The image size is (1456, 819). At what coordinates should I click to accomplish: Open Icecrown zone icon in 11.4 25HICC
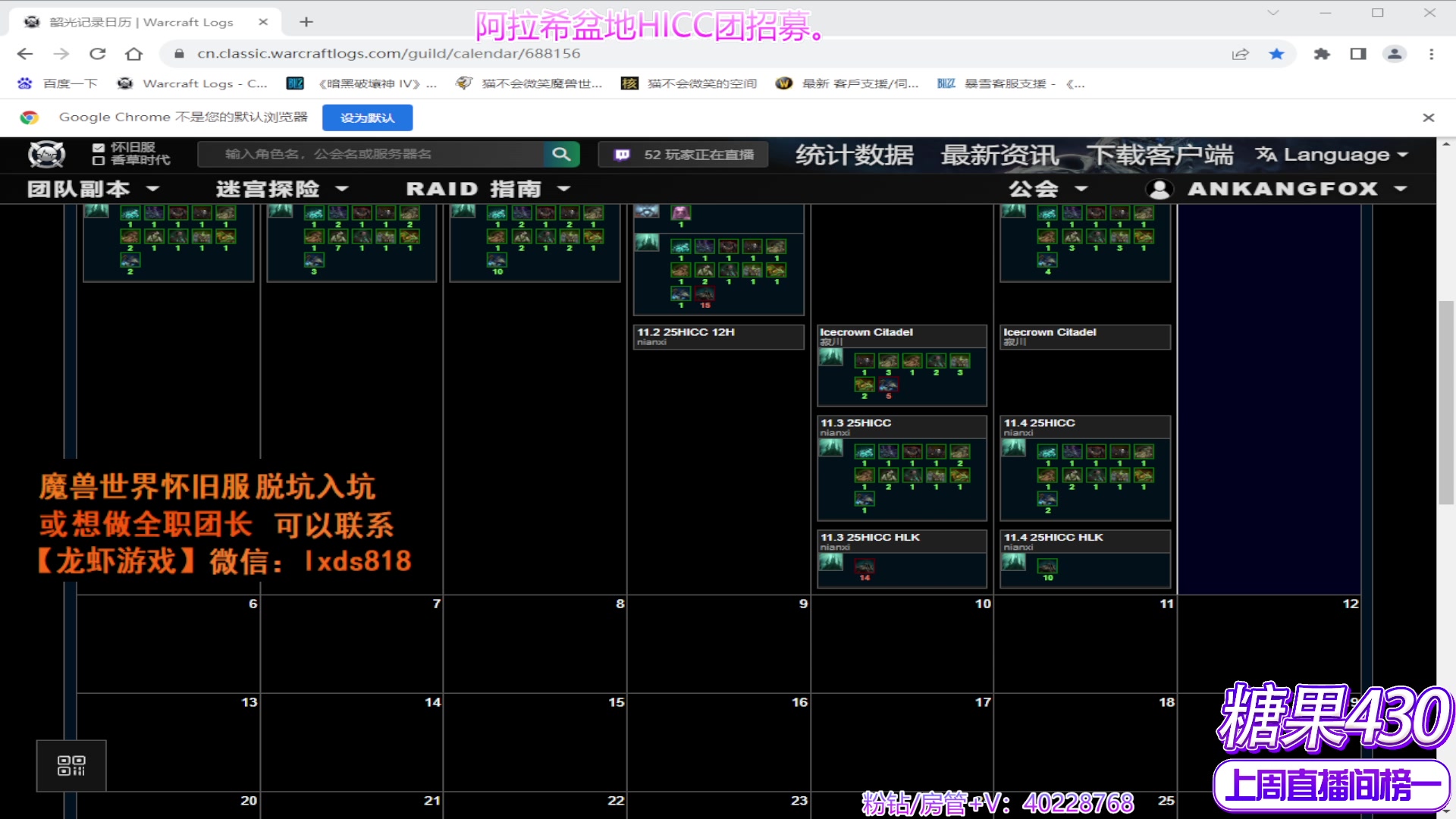point(1014,448)
